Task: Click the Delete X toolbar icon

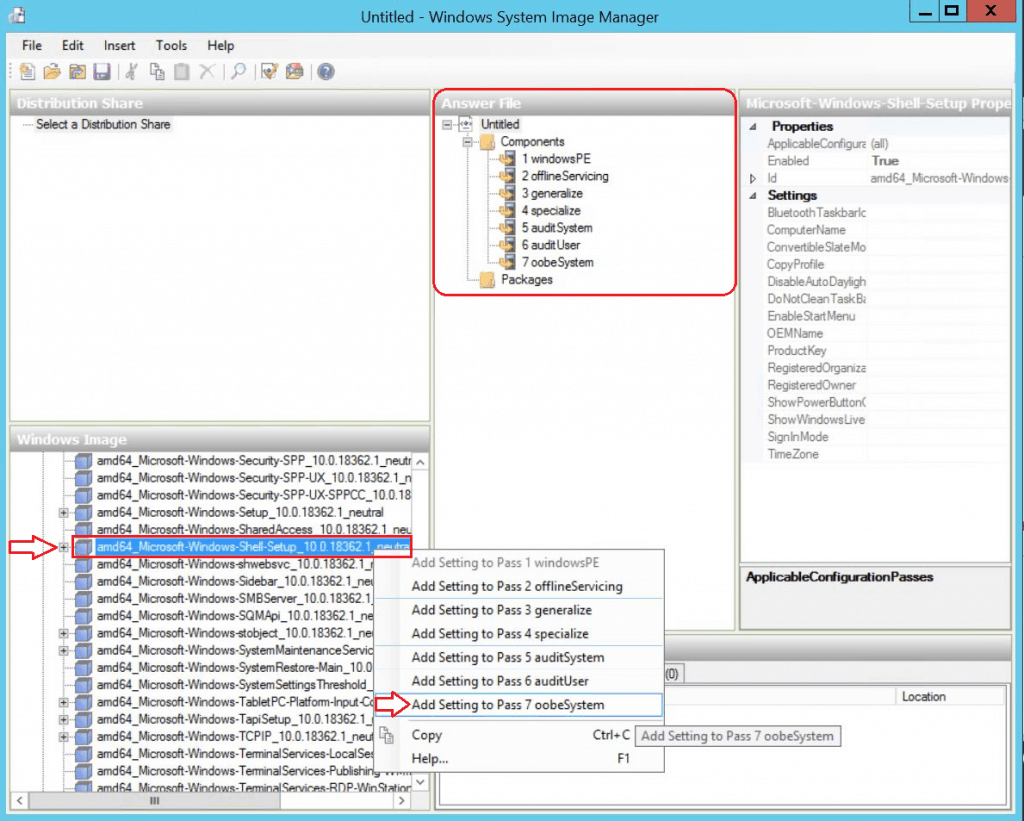Action: tap(207, 71)
